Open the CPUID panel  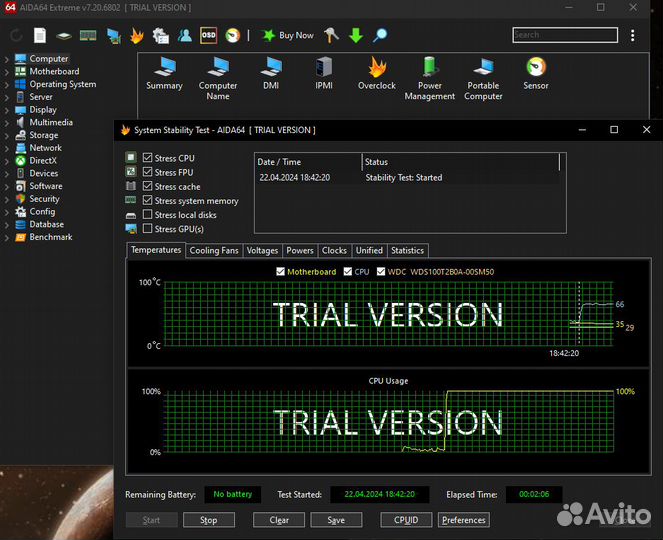click(406, 520)
